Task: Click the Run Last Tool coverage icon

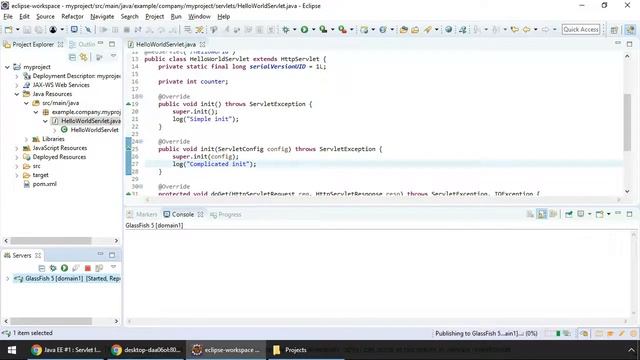Action: point(323,29)
